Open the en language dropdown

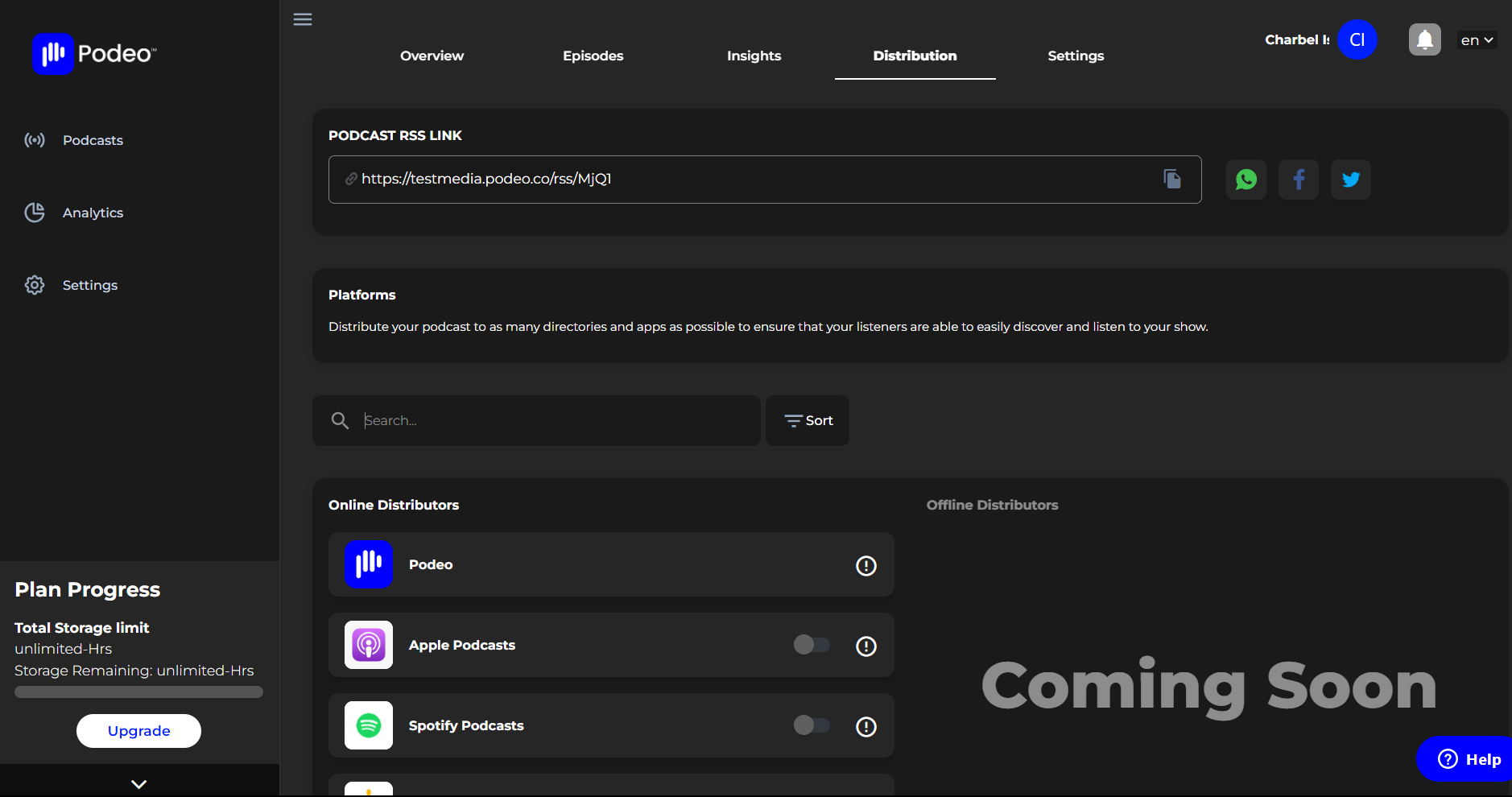(1477, 40)
